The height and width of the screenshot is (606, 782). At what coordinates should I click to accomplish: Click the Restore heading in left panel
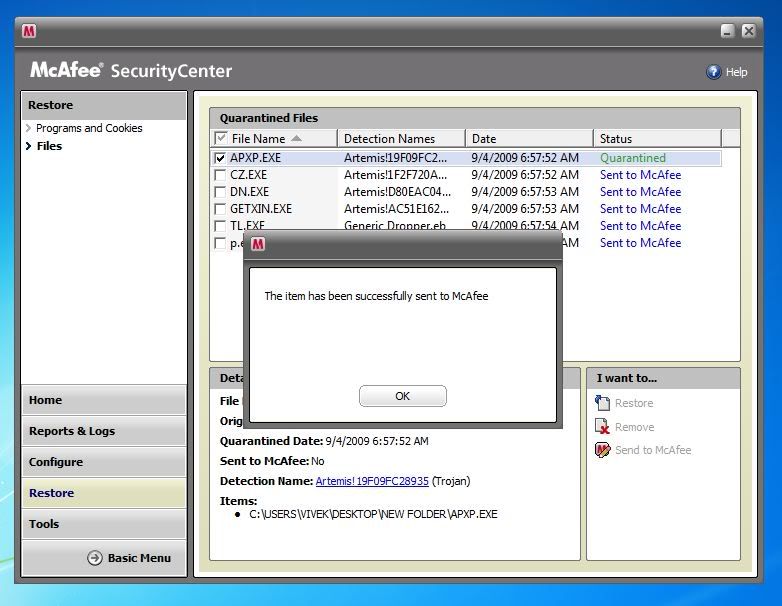coord(50,105)
